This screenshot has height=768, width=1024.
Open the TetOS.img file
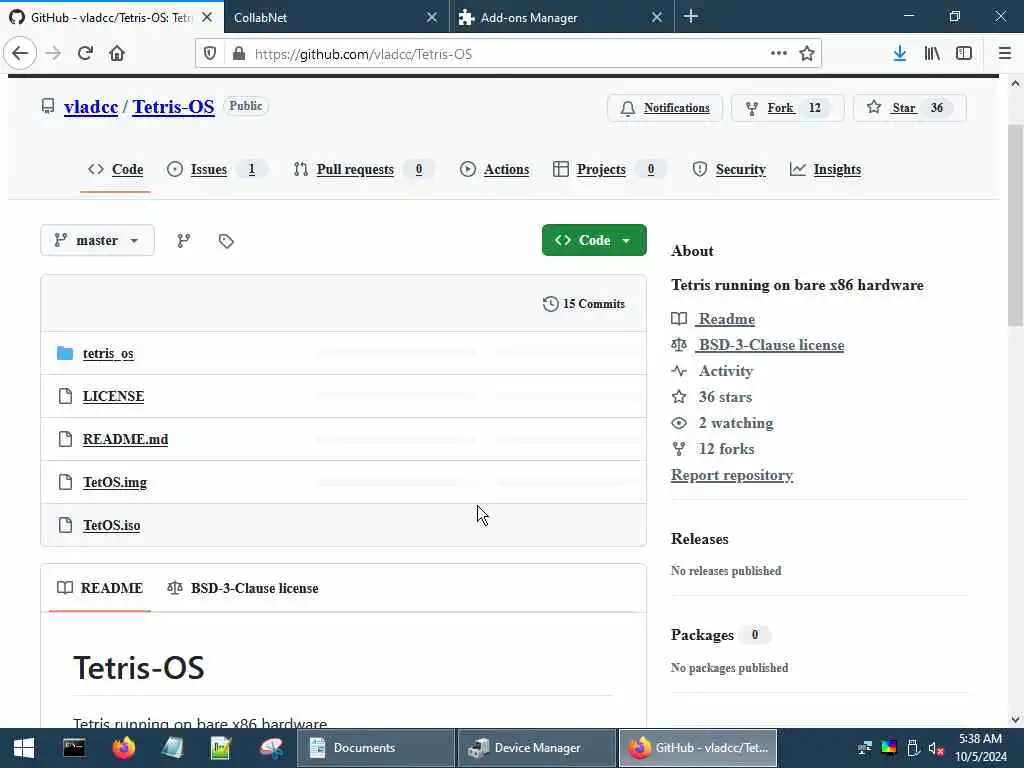(115, 483)
